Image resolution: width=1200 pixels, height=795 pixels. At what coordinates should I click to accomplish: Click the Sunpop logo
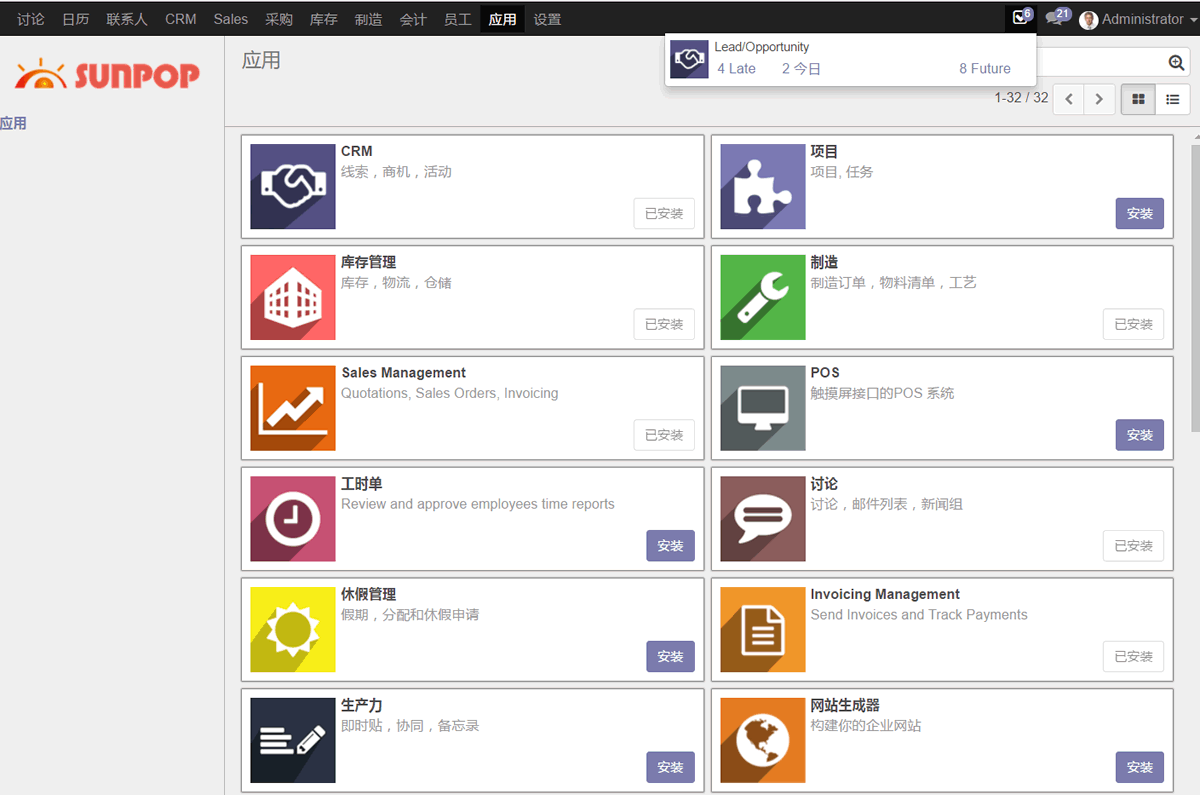[x=107, y=74]
